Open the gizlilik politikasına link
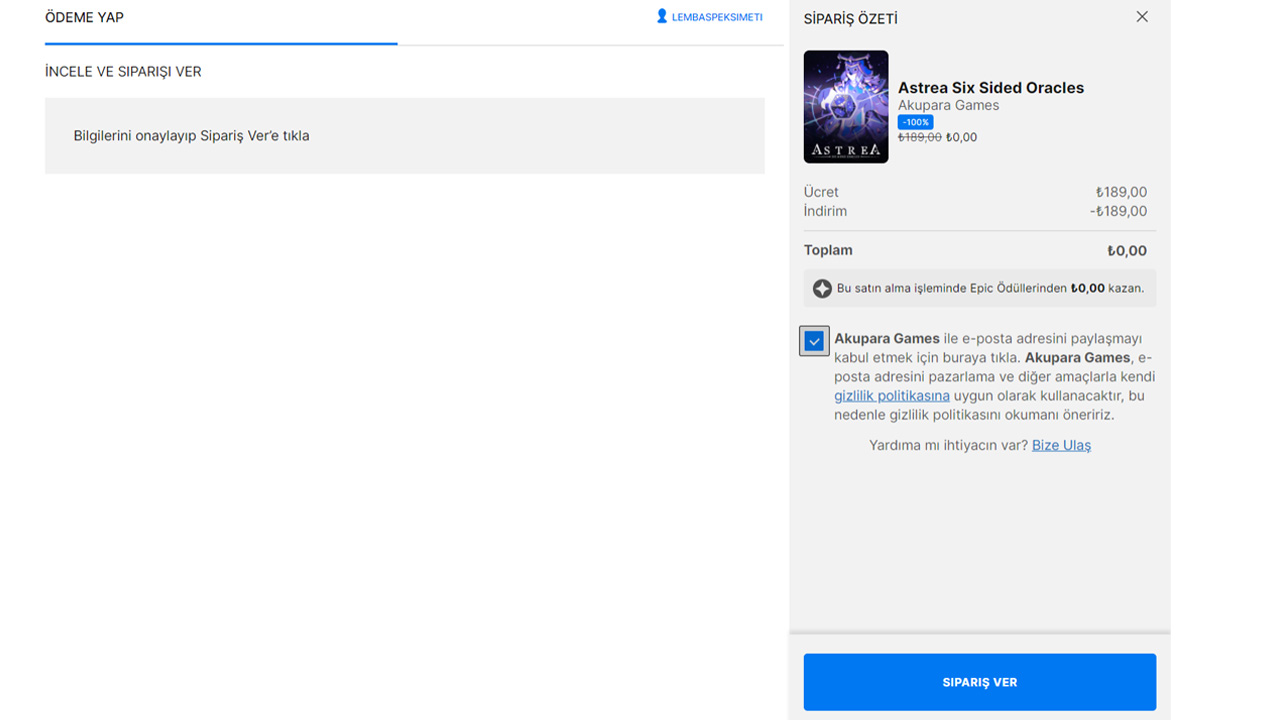 [892, 396]
